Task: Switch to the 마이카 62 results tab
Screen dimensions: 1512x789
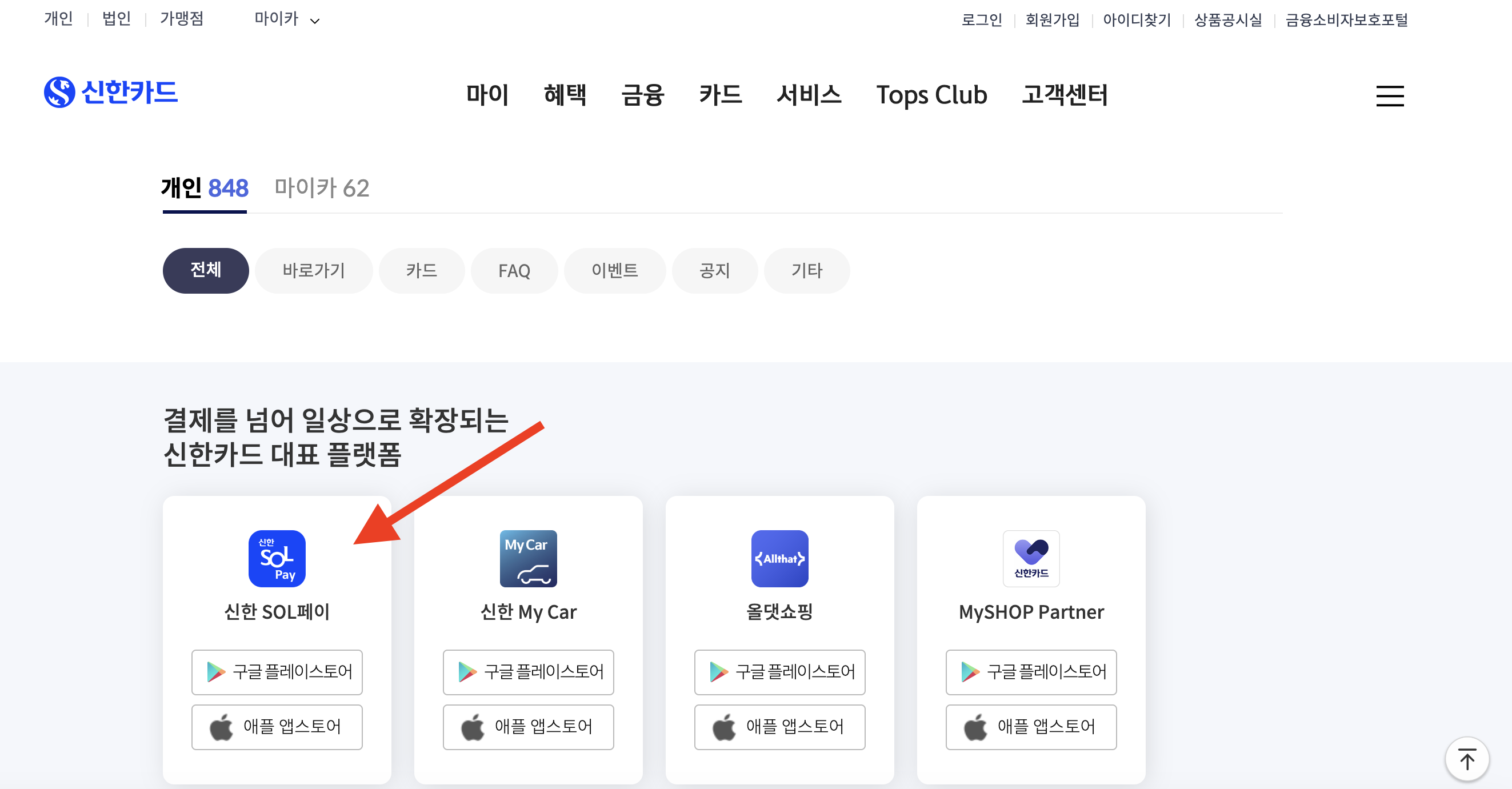Action: coord(322,189)
